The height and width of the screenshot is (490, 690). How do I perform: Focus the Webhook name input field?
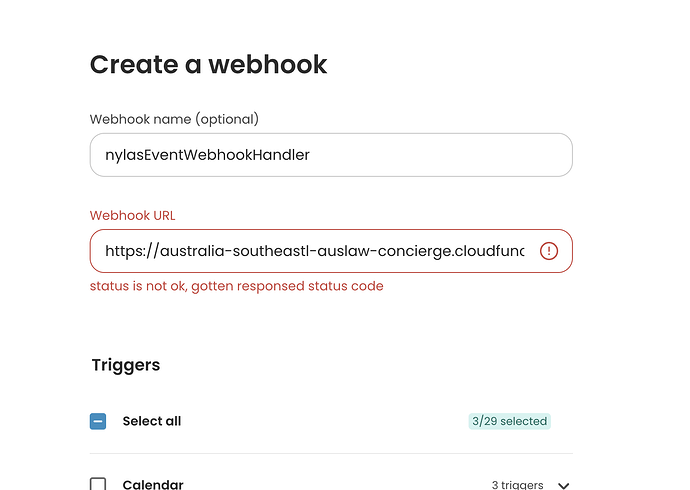[331, 155]
